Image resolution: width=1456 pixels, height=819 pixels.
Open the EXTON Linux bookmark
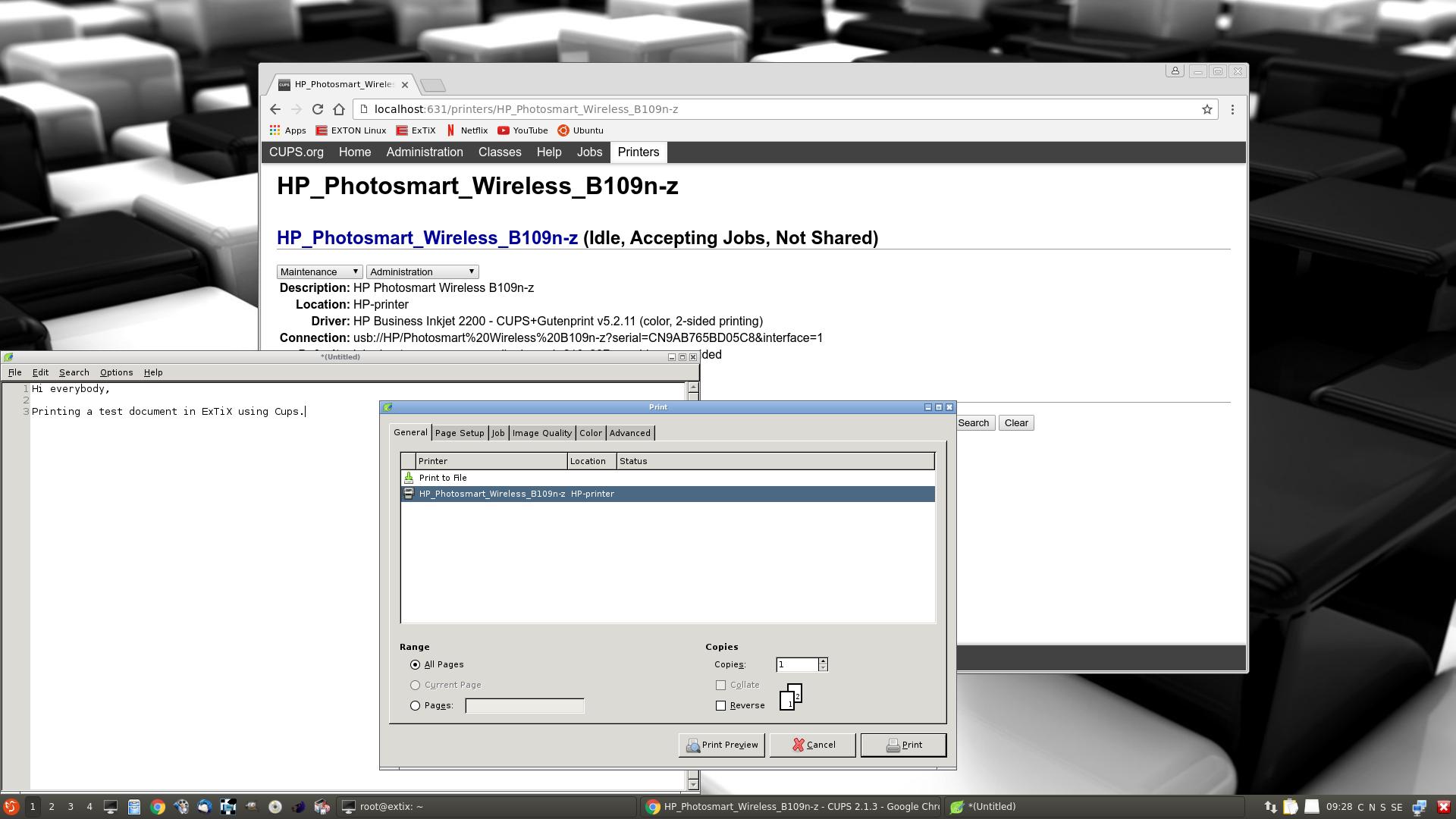pyautogui.click(x=350, y=130)
